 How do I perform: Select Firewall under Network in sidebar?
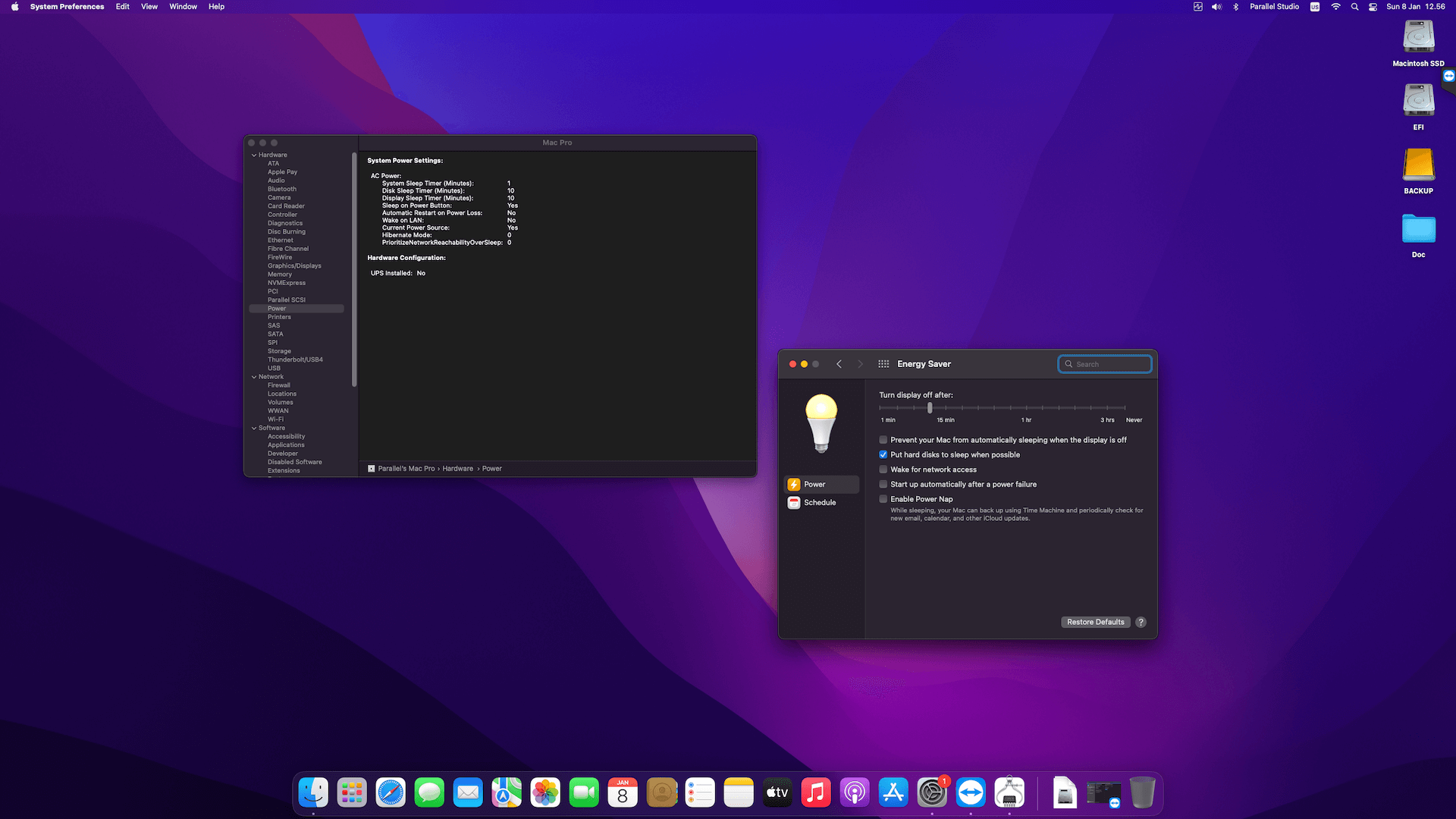click(x=278, y=385)
